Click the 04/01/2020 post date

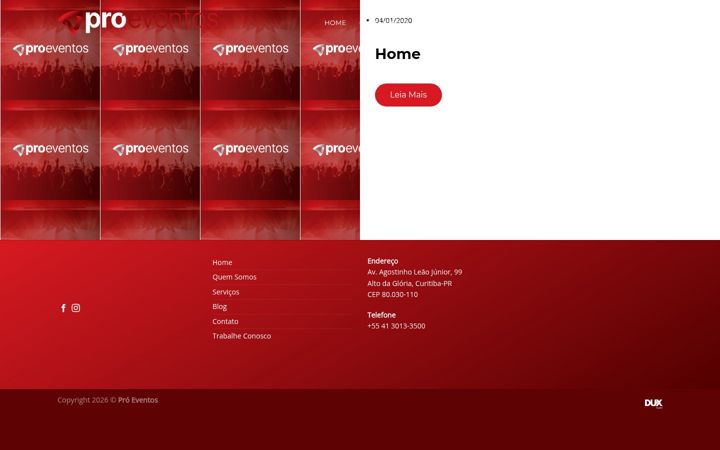pos(394,21)
